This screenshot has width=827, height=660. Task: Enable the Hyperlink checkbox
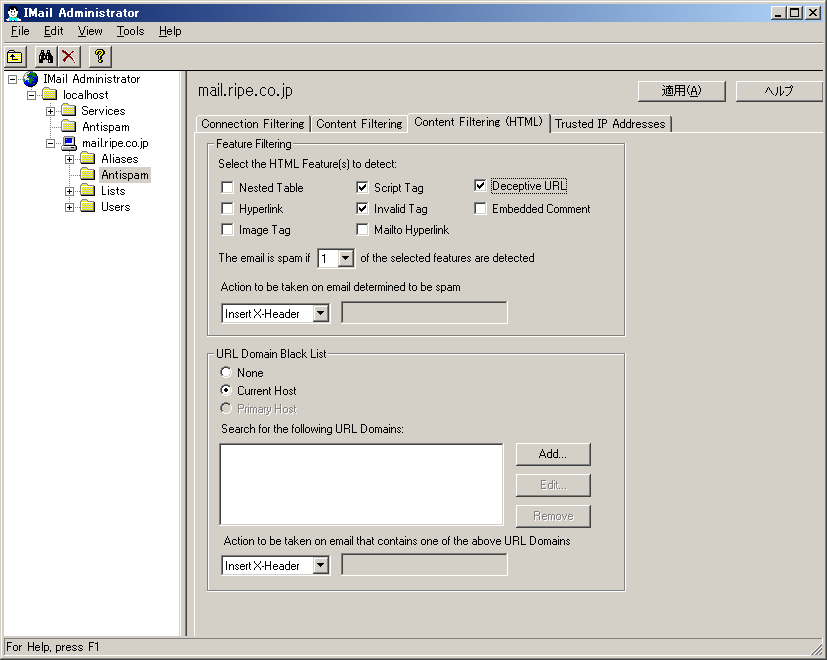(227, 209)
